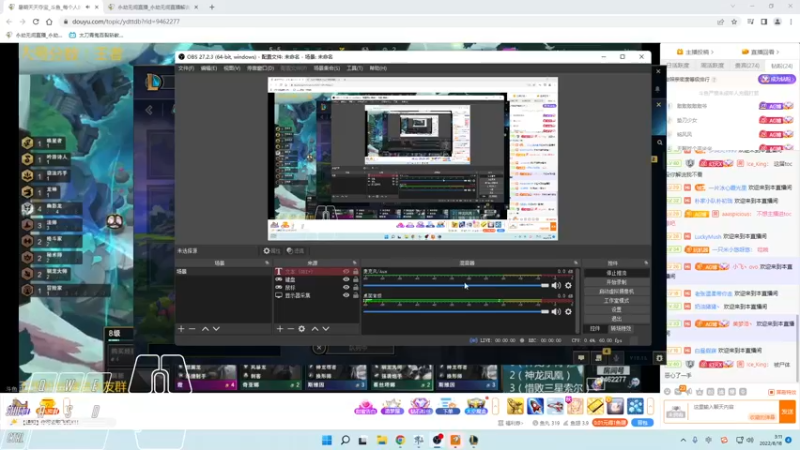This screenshot has height=450, width=800.
Task: Open Windows taskbar search
Action: tap(345, 440)
